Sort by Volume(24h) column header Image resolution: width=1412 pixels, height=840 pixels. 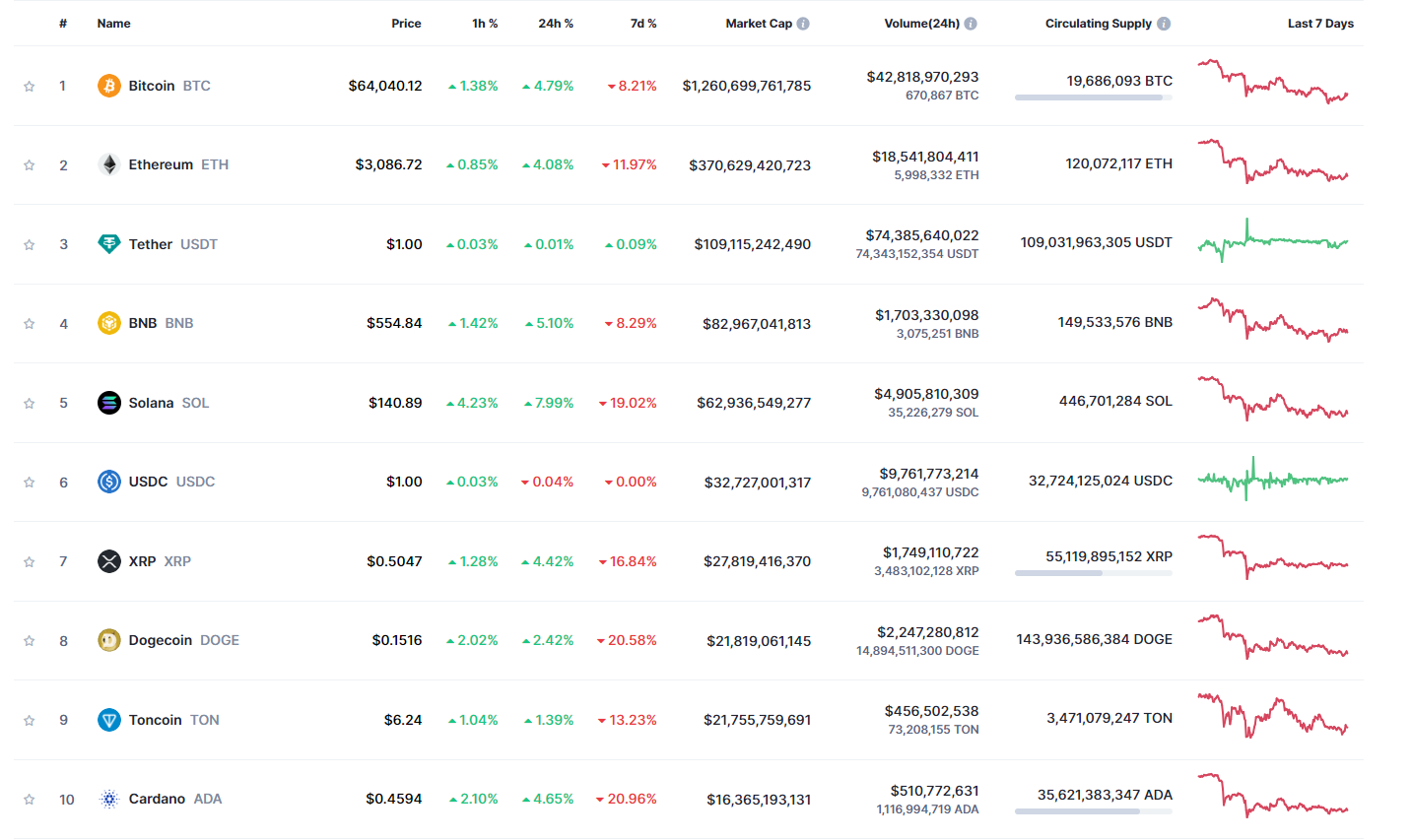tap(921, 24)
